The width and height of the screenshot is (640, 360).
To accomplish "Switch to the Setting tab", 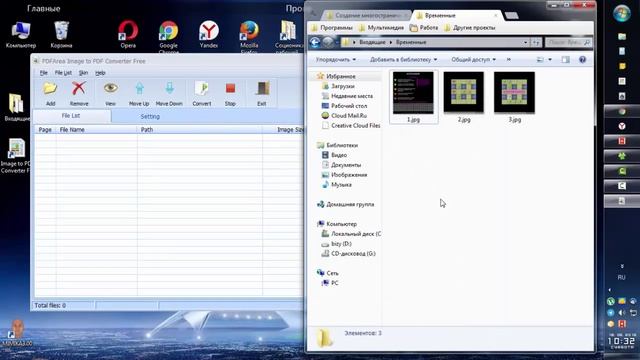I will click(150, 116).
